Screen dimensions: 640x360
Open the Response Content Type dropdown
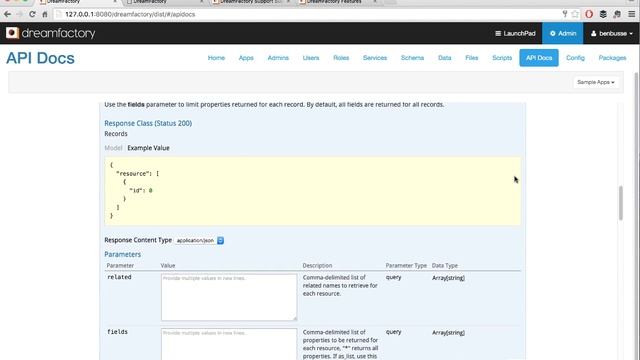200,240
